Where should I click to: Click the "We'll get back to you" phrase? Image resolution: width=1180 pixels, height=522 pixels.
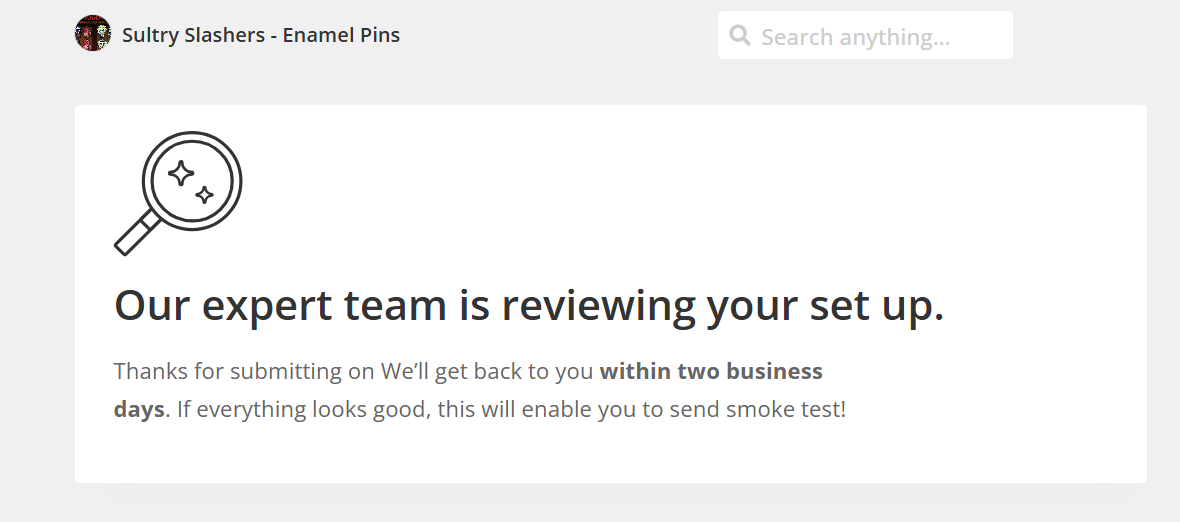pyautogui.click(x=487, y=371)
